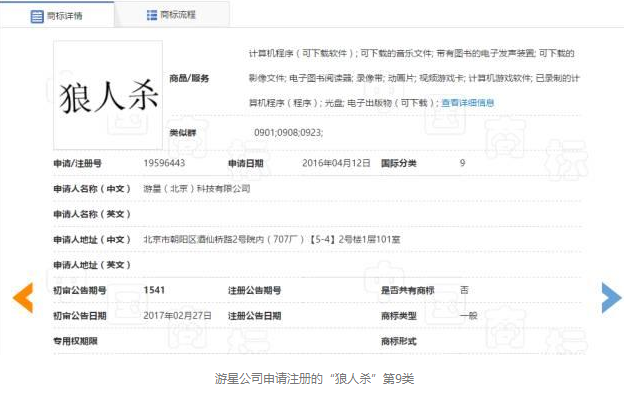The image size is (624, 396).
Task: Click the 国际分类 value 9
Action: (462, 163)
